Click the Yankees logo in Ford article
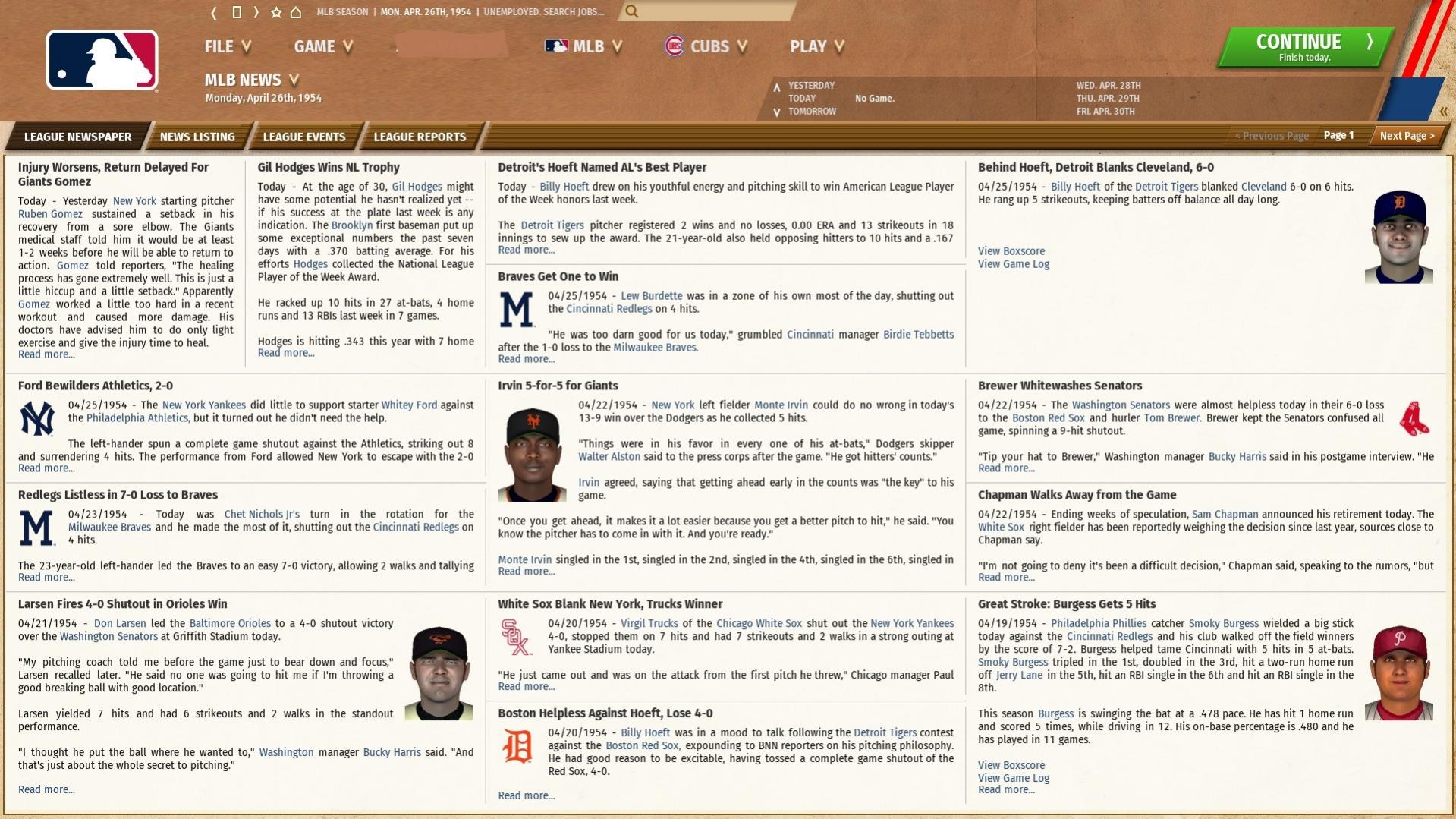The height and width of the screenshot is (819, 1456). [x=37, y=418]
